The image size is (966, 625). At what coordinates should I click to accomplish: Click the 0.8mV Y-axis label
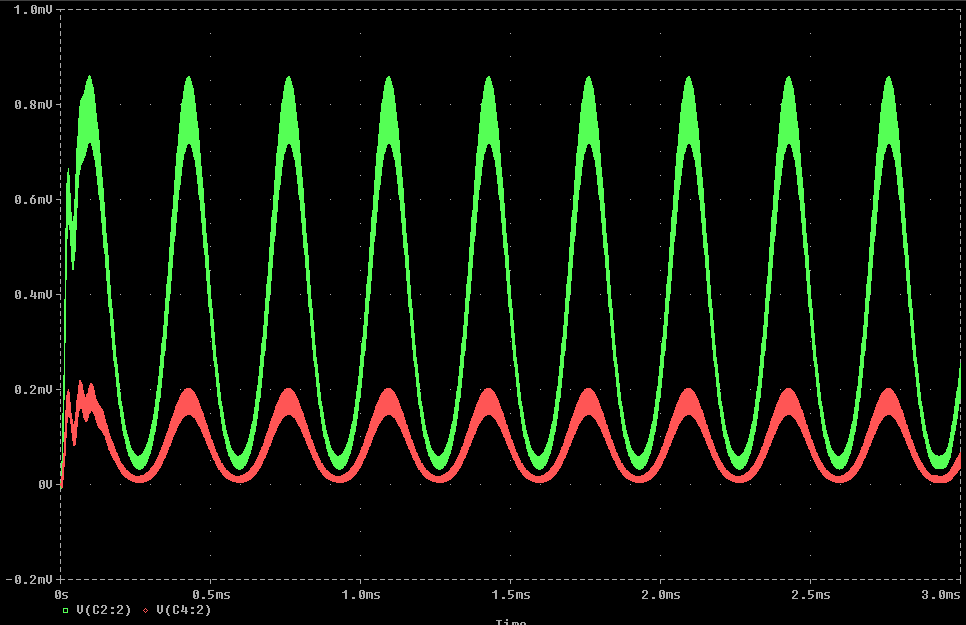[x=33, y=105]
